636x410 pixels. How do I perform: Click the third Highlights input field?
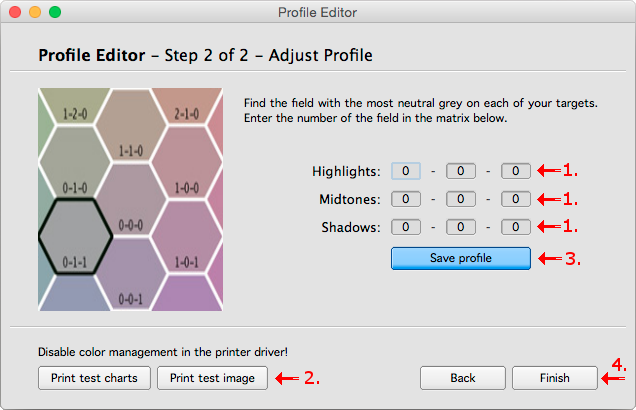tap(515, 171)
